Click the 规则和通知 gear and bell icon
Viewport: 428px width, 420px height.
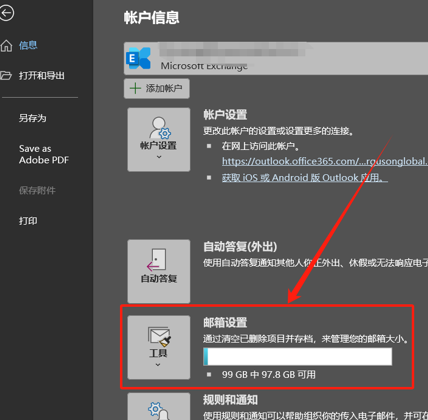click(159, 411)
